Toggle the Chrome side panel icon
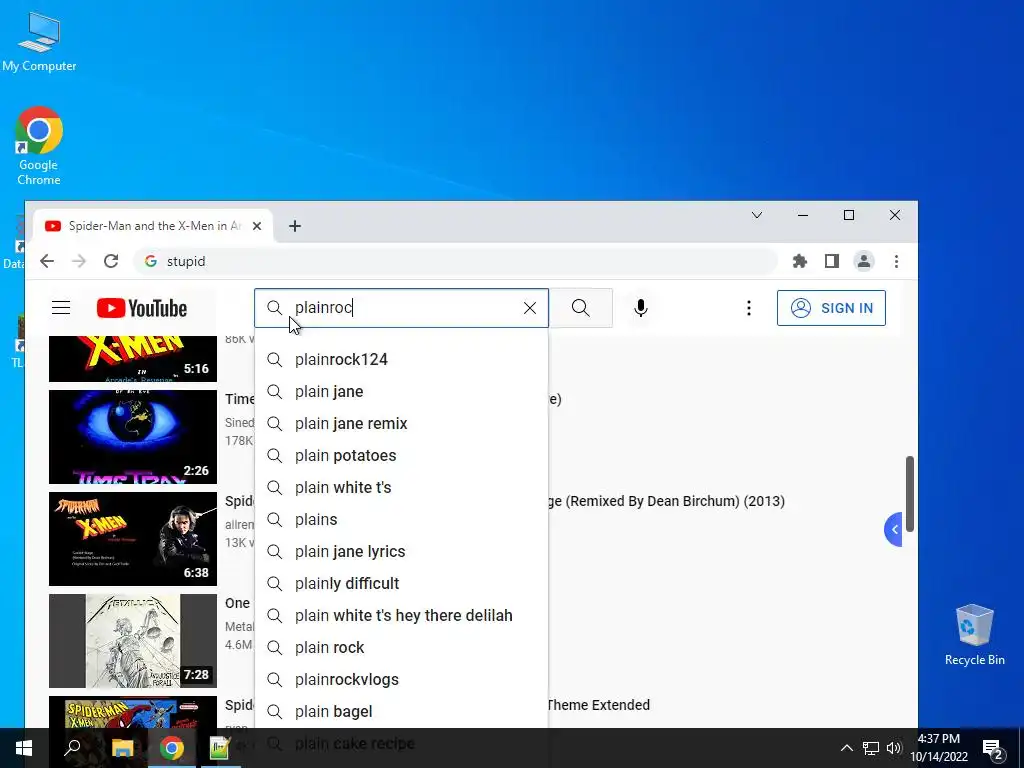 (x=831, y=261)
